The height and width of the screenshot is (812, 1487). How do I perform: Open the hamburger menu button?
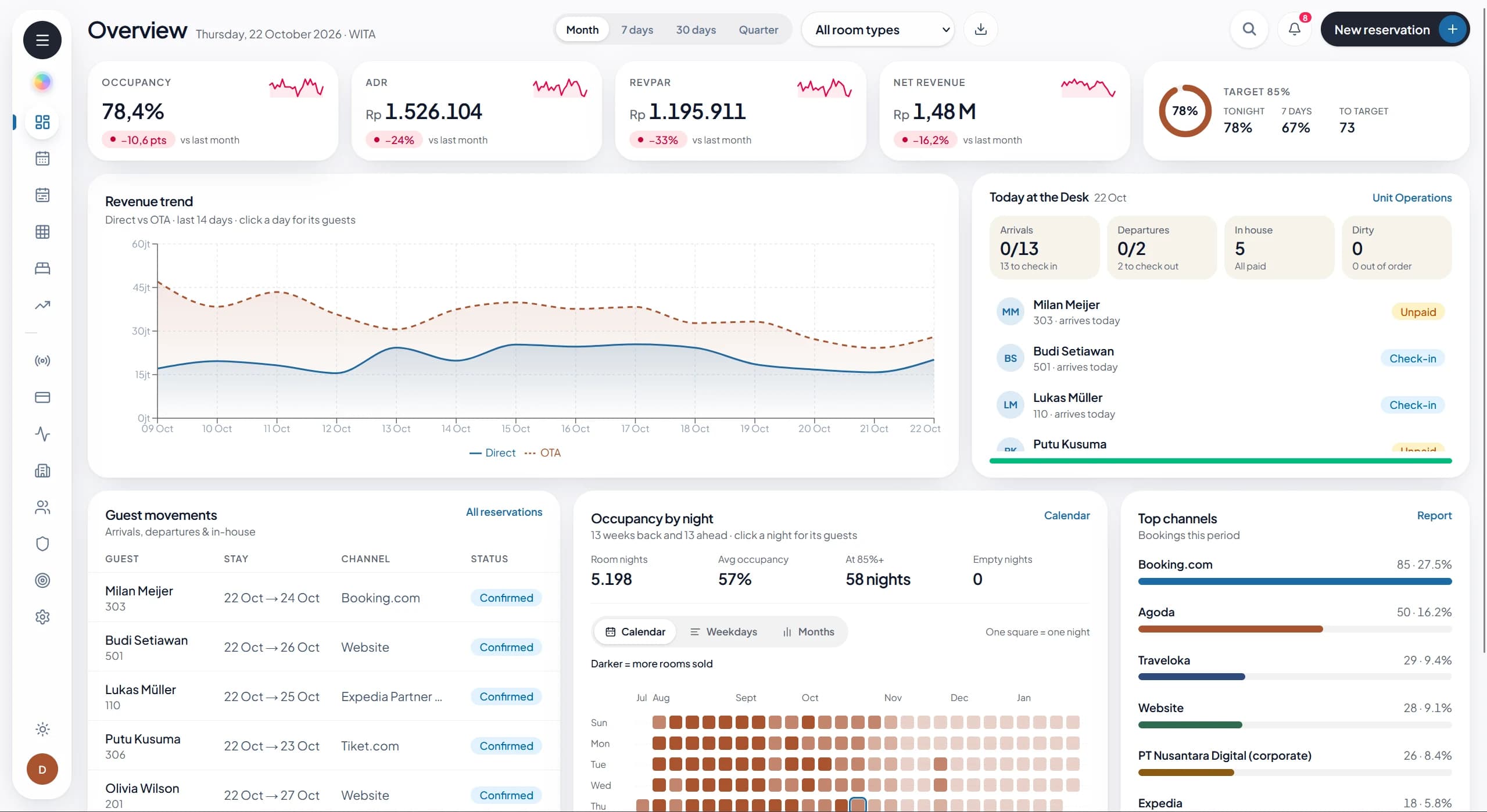42,40
